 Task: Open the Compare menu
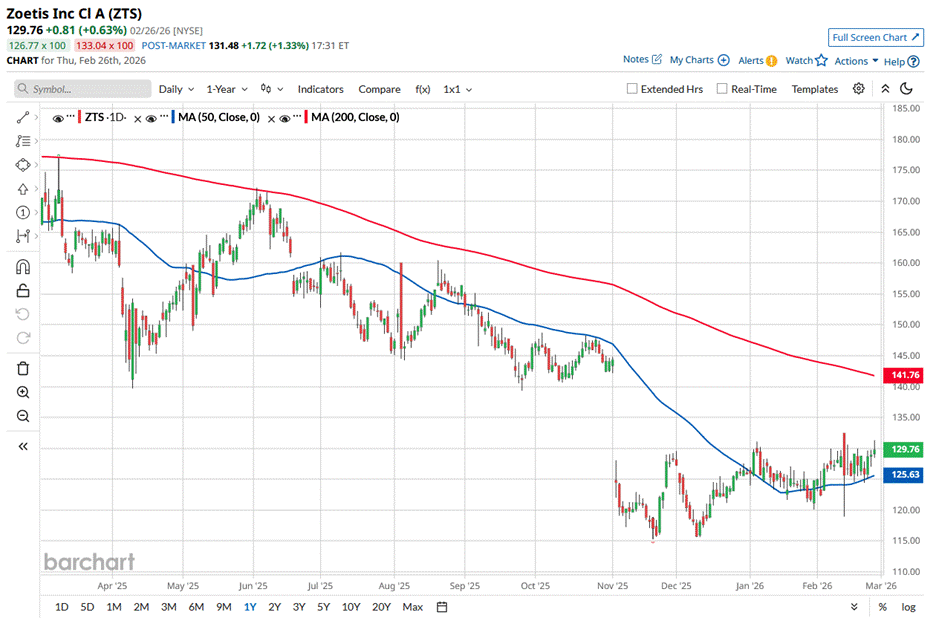click(379, 89)
